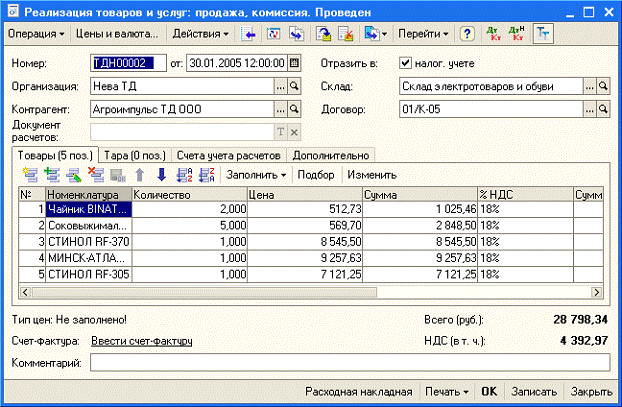Toggle the 'налог. учете' checkbox
Screen dimensions: 622x407
[405, 63]
